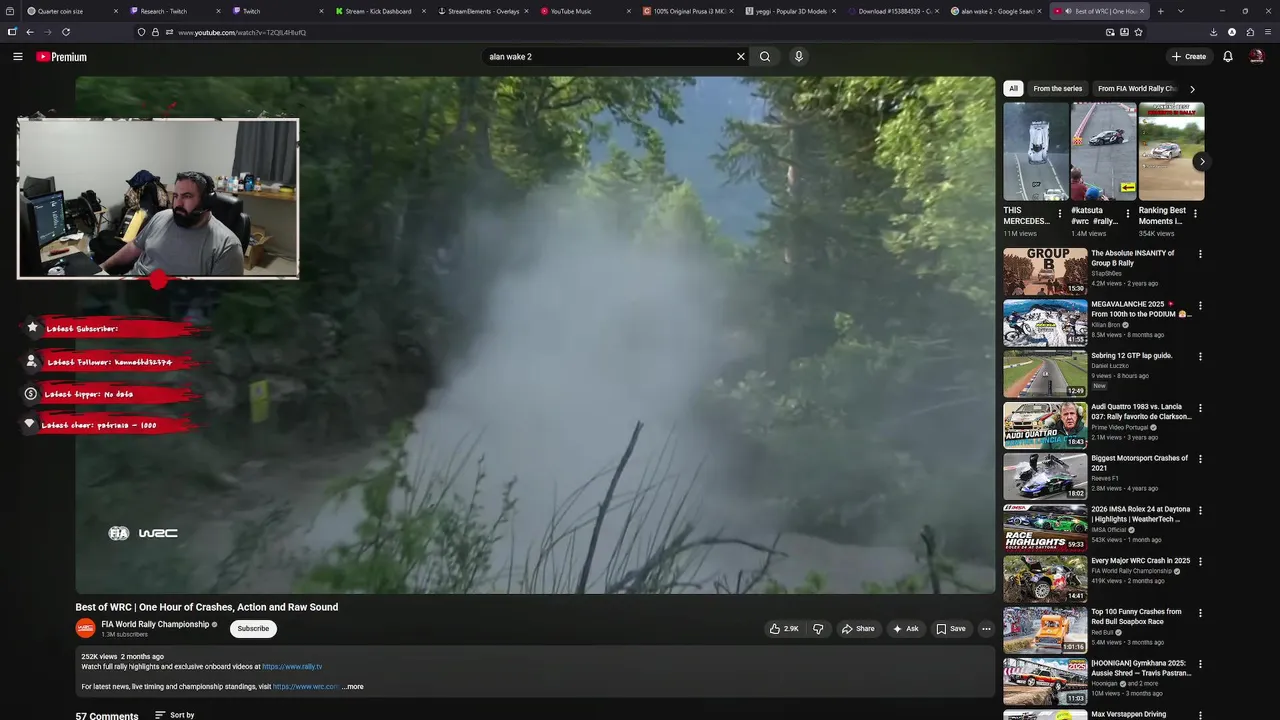Select the 'From FIA World Rally Ch...' chip
The image size is (1280, 720).
[x=1136, y=89]
